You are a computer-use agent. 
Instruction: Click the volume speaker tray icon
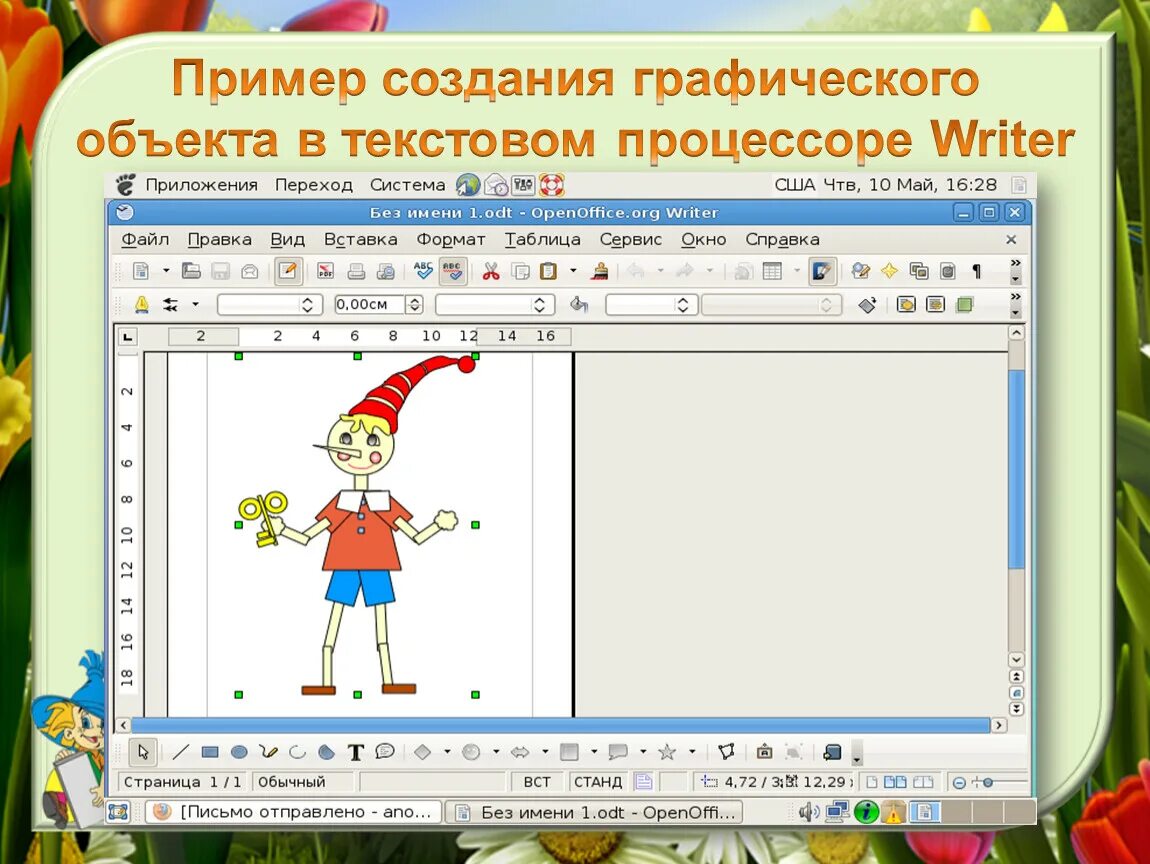(x=808, y=812)
